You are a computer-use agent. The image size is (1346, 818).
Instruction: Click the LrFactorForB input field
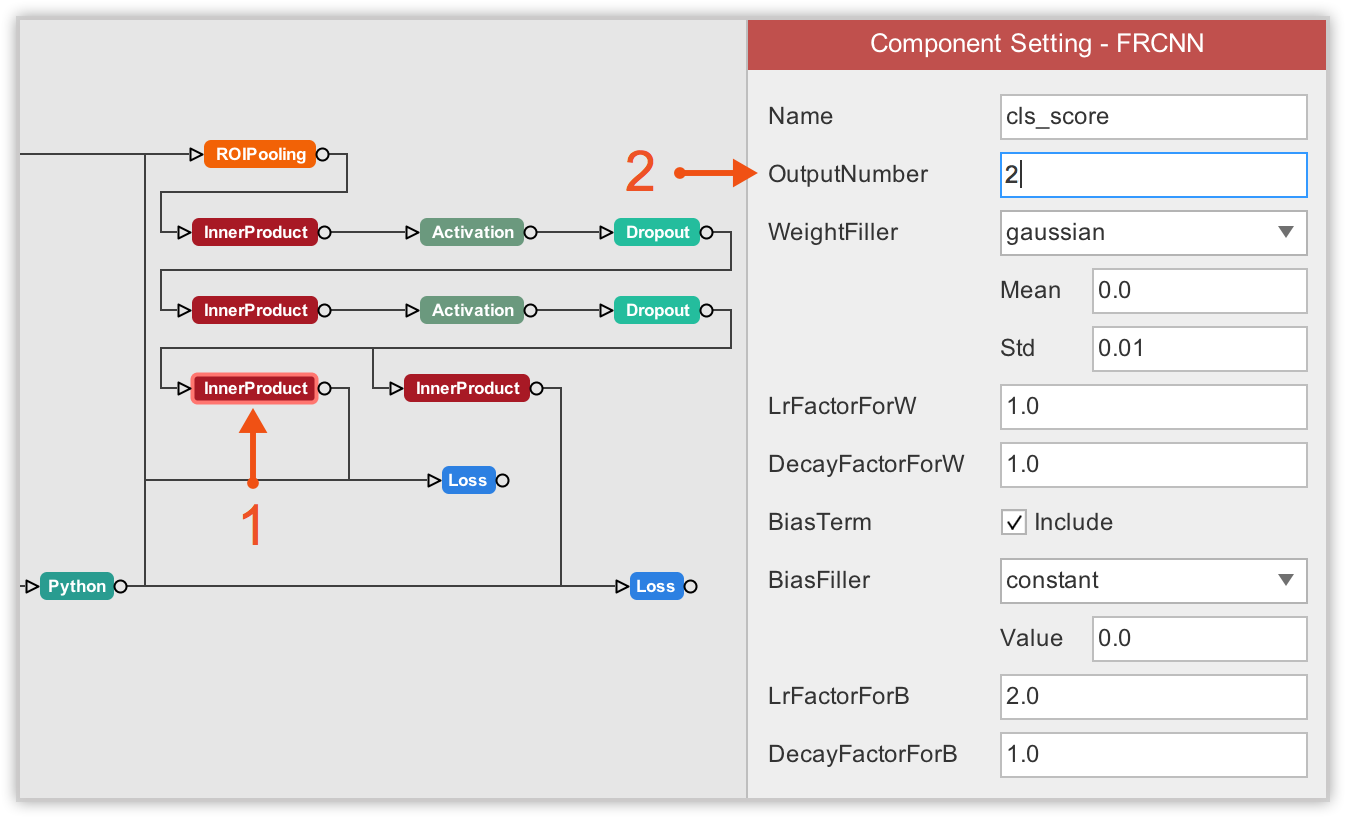pos(1153,696)
